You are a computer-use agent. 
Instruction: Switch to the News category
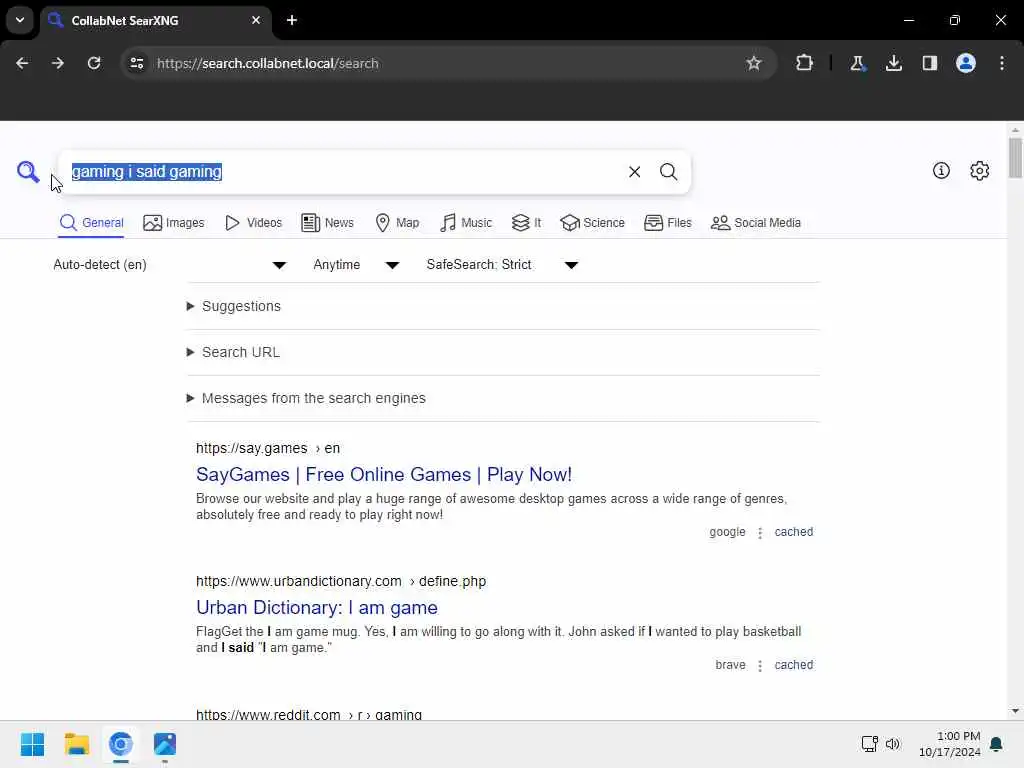(327, 223)
